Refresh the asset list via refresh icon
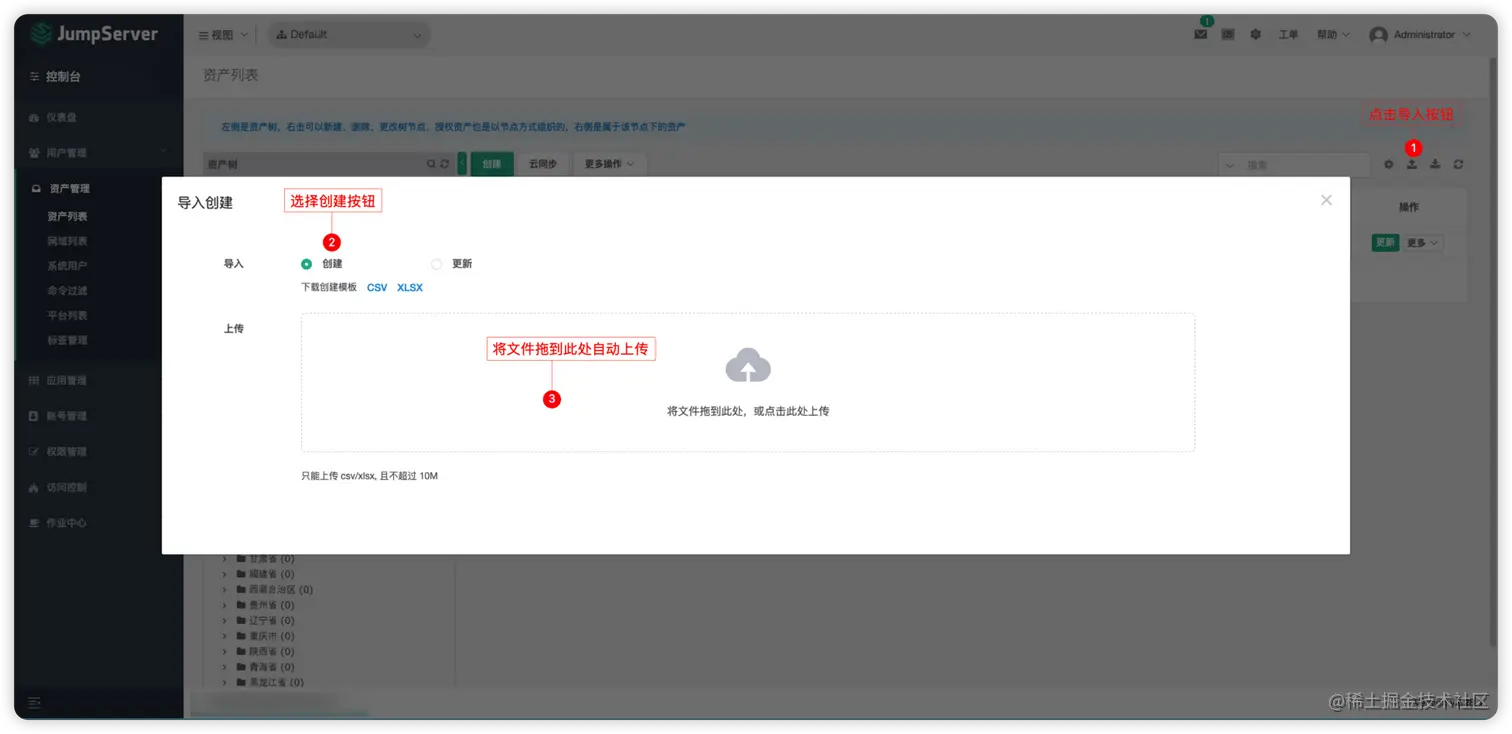The width and height of the screenshot is (1512, 734). 1458,164
